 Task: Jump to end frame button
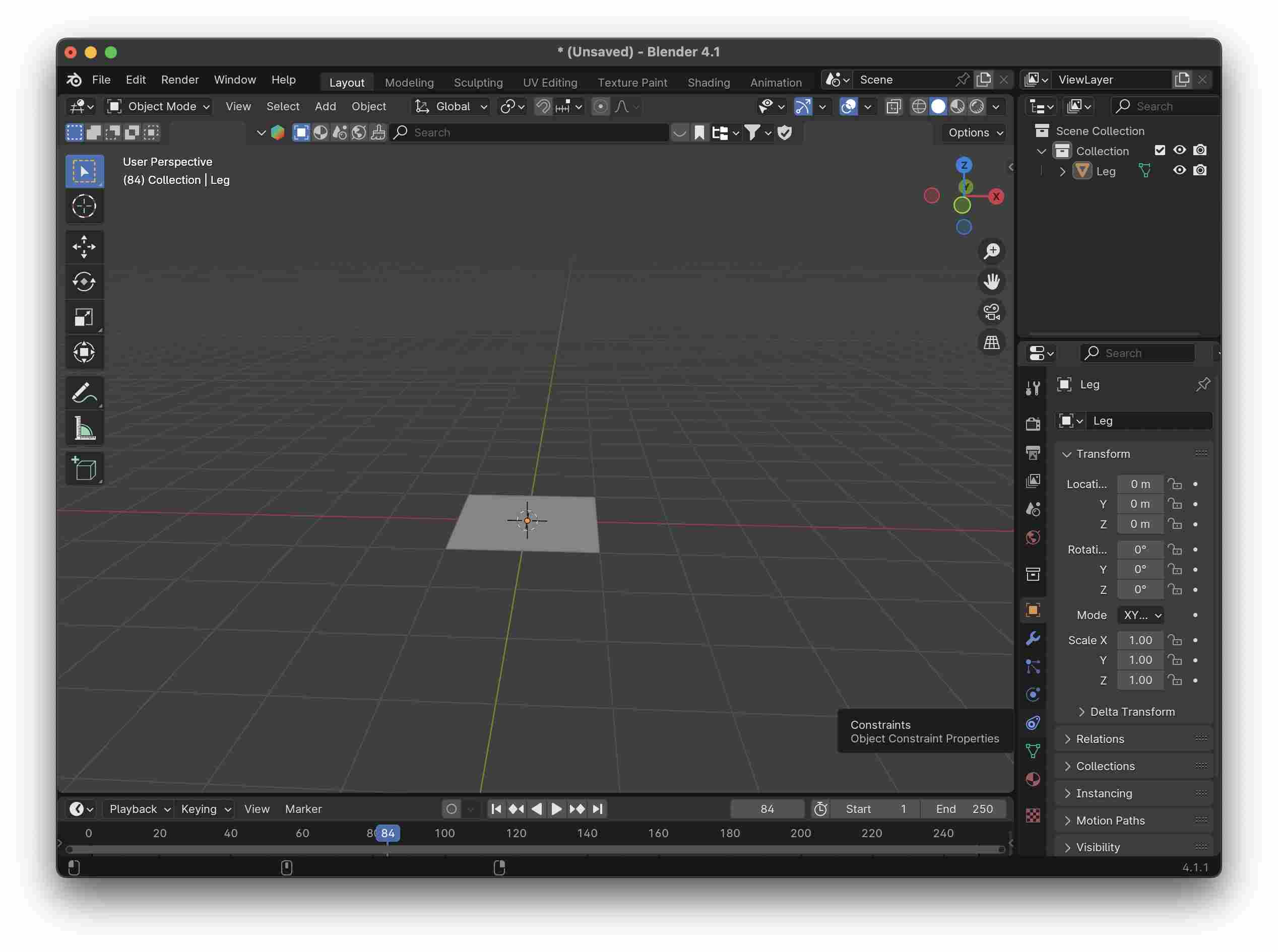(598, 809)
